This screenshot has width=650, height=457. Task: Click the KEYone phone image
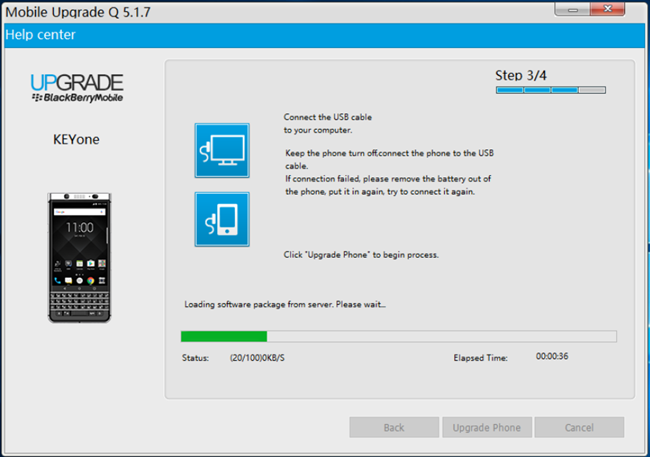tap(79, 257)
